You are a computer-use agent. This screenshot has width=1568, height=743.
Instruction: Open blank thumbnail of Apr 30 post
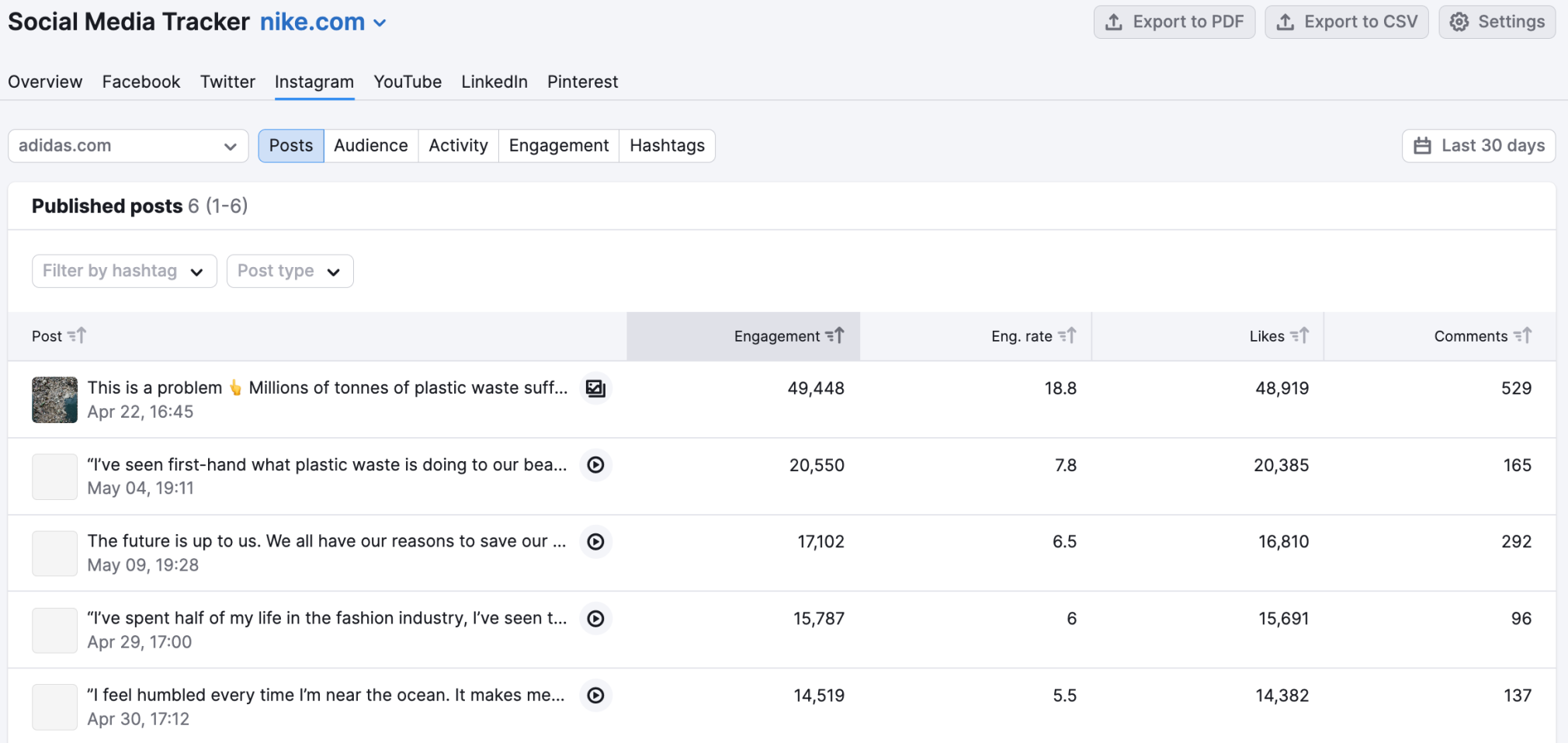(x=54, y=707)
